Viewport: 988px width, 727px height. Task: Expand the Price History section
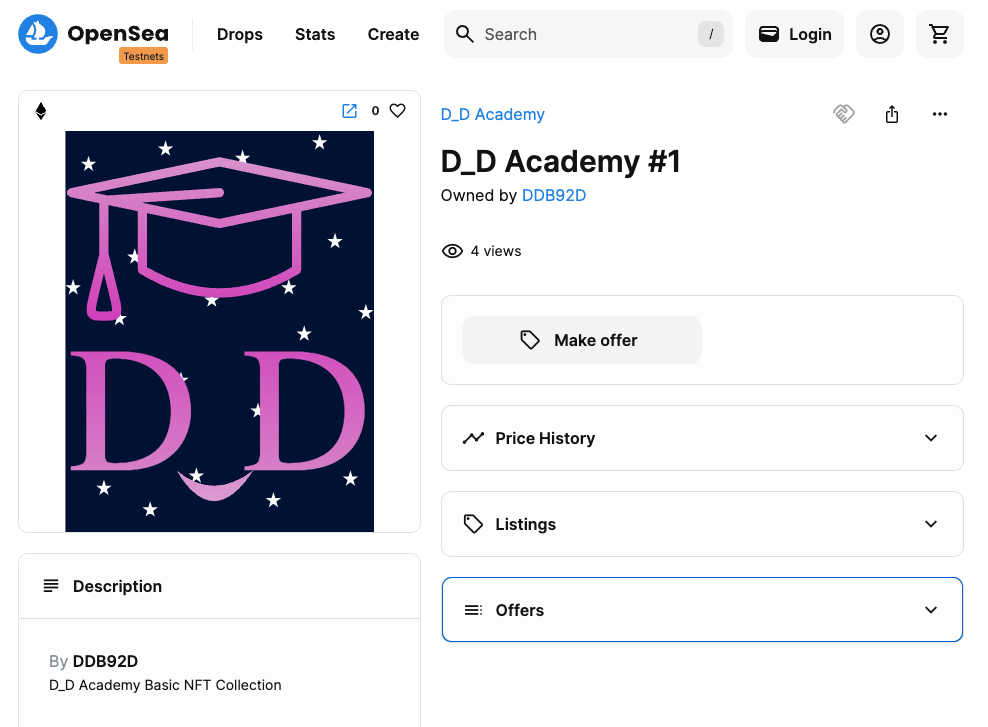point(701,438)
